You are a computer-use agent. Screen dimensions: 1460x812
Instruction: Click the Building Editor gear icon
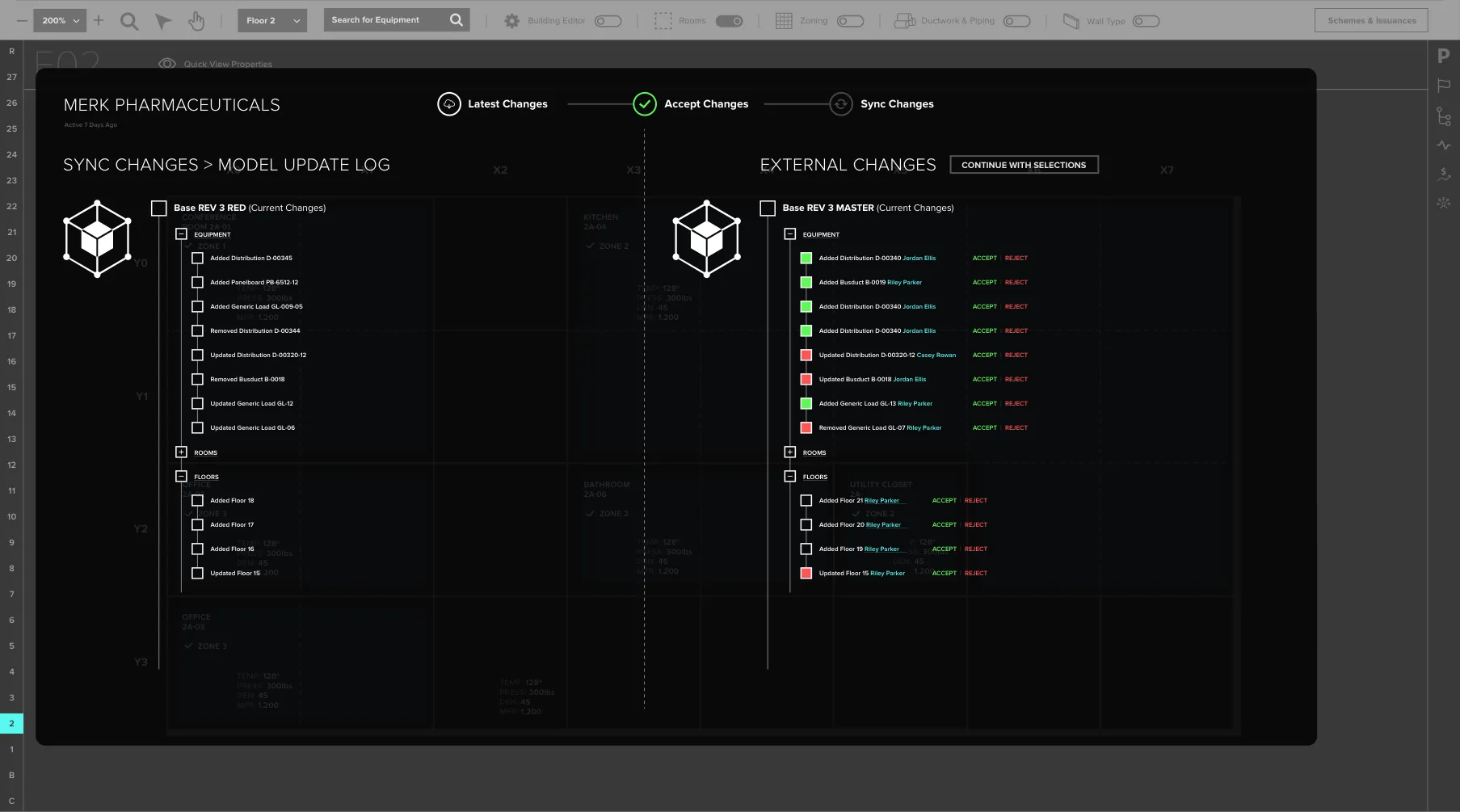[511, 21]
